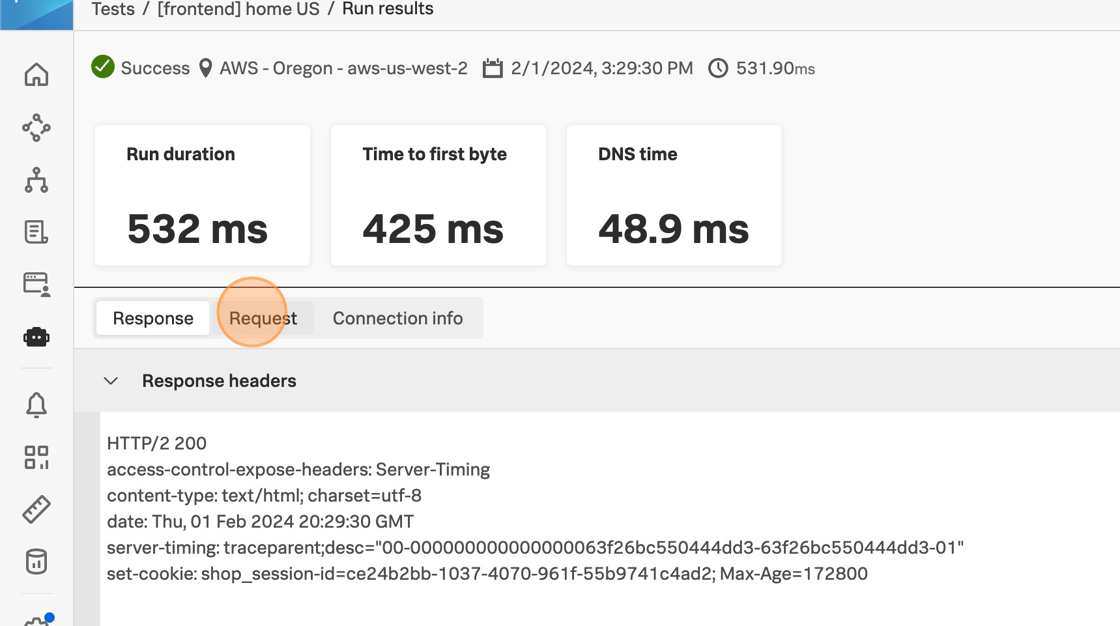Viewport: 1120px width, 626px height.
Task: Click the green Success checkmark icon
Action: point(102,68)
